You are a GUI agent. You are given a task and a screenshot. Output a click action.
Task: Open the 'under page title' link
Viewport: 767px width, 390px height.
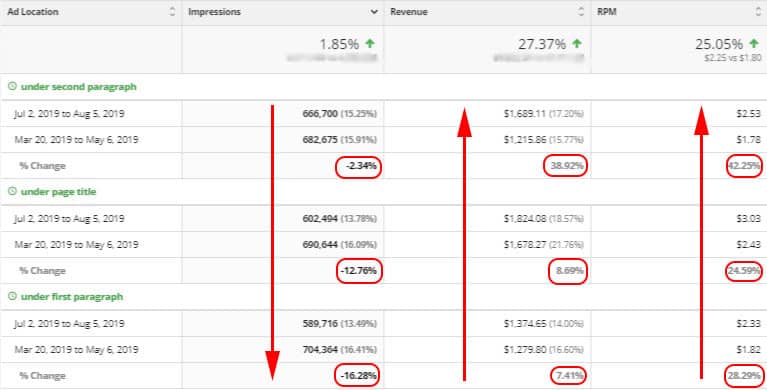58,192
